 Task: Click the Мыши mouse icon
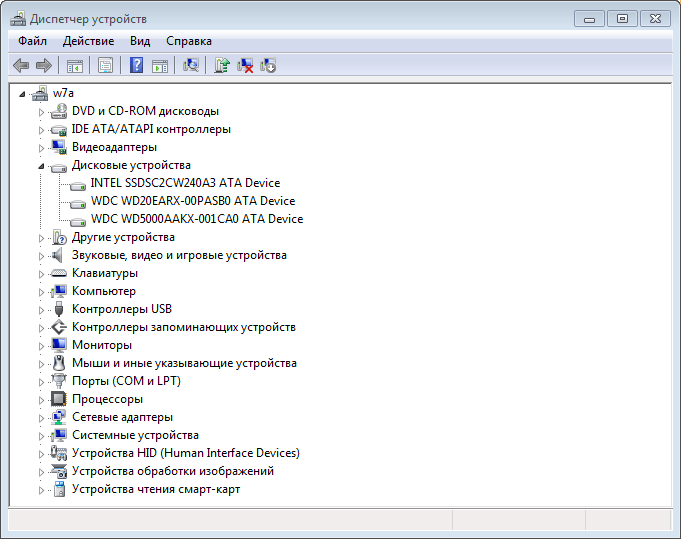tap(59, 363)
